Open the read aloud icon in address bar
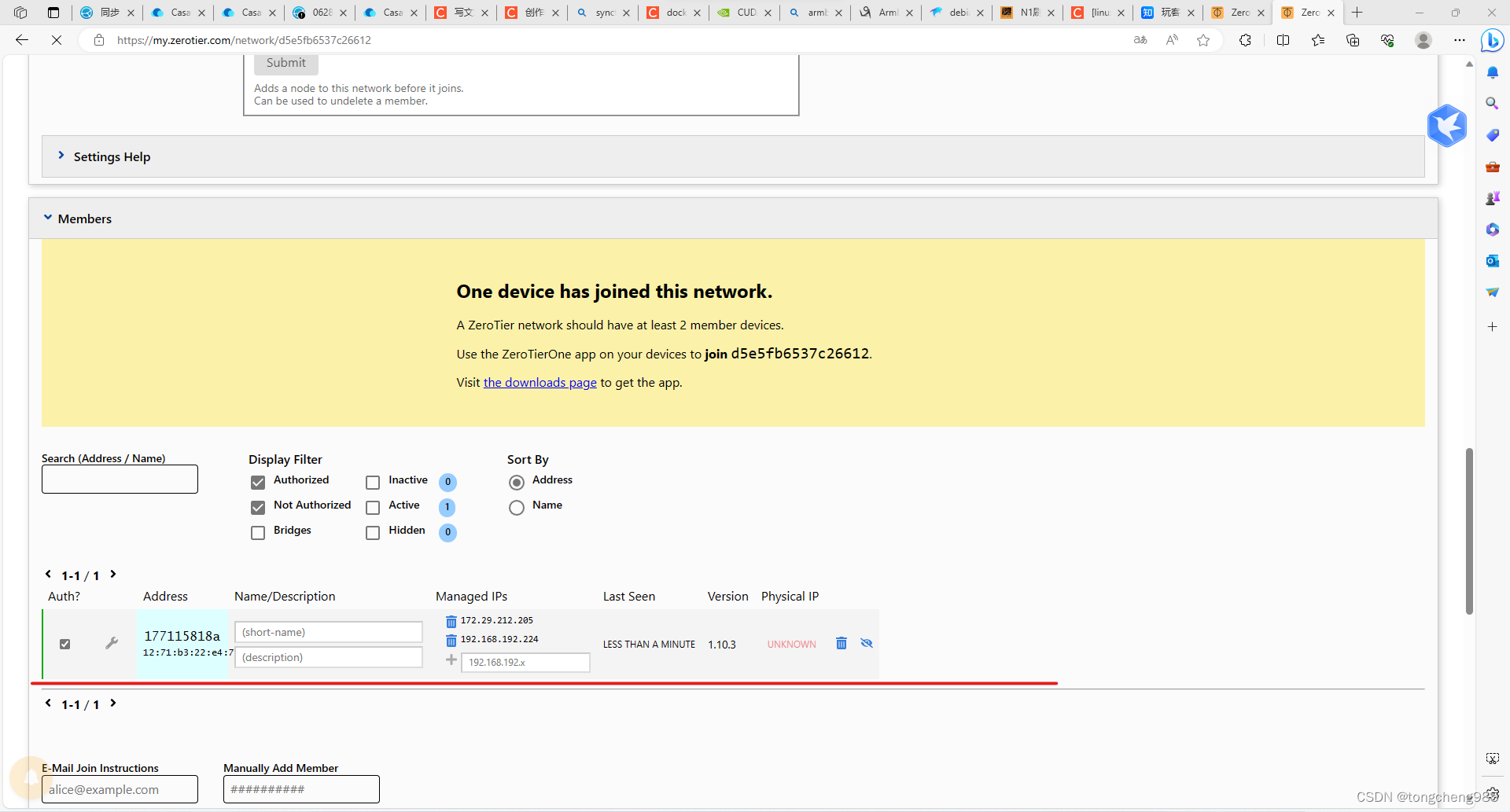 (1172, 40)
